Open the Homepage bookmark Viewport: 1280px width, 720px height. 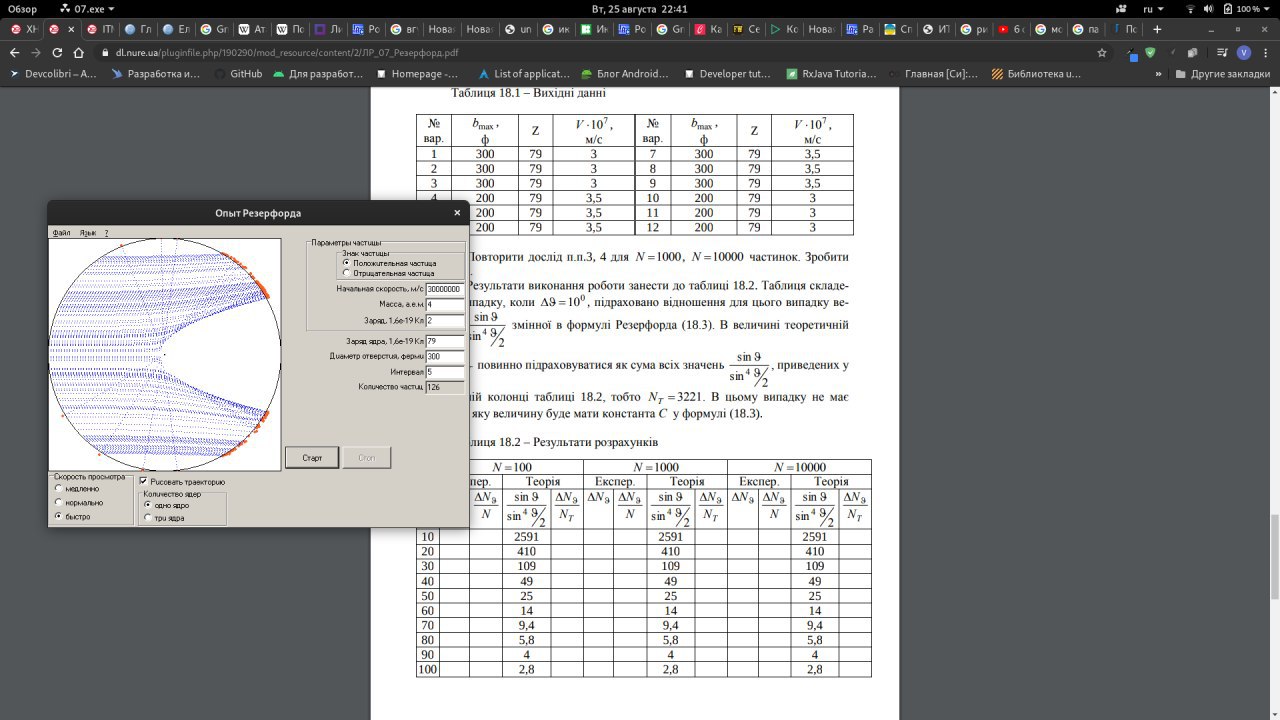tap(416, 74)
